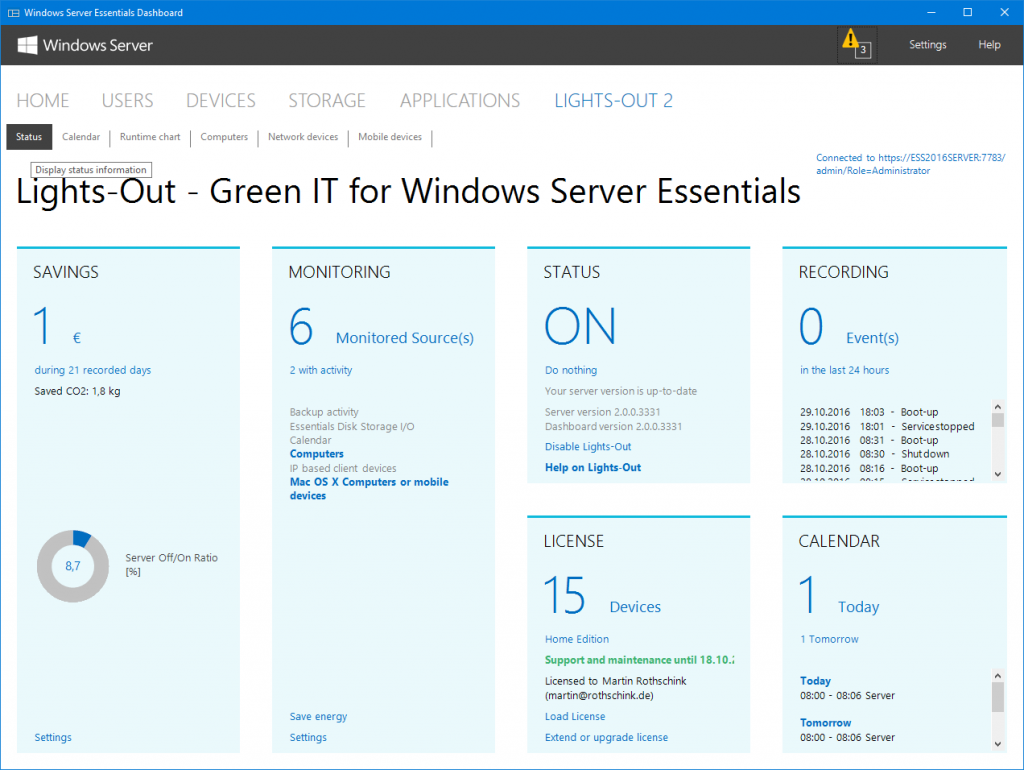Open the Calendar sub-tab
Viewport: 1024px width, 770px height.
click(x=81, y=136)
